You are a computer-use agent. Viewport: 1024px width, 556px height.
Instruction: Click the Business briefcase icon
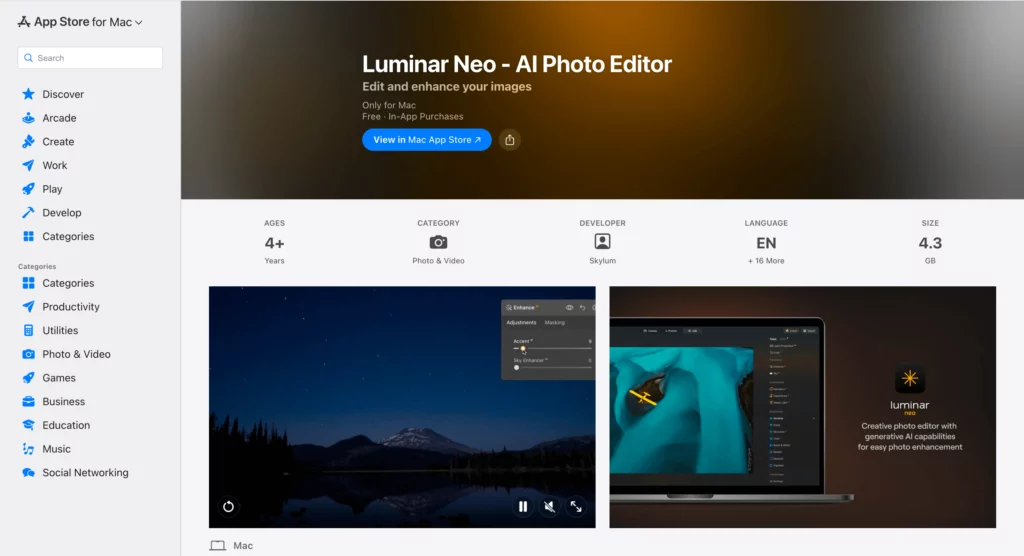28,401
